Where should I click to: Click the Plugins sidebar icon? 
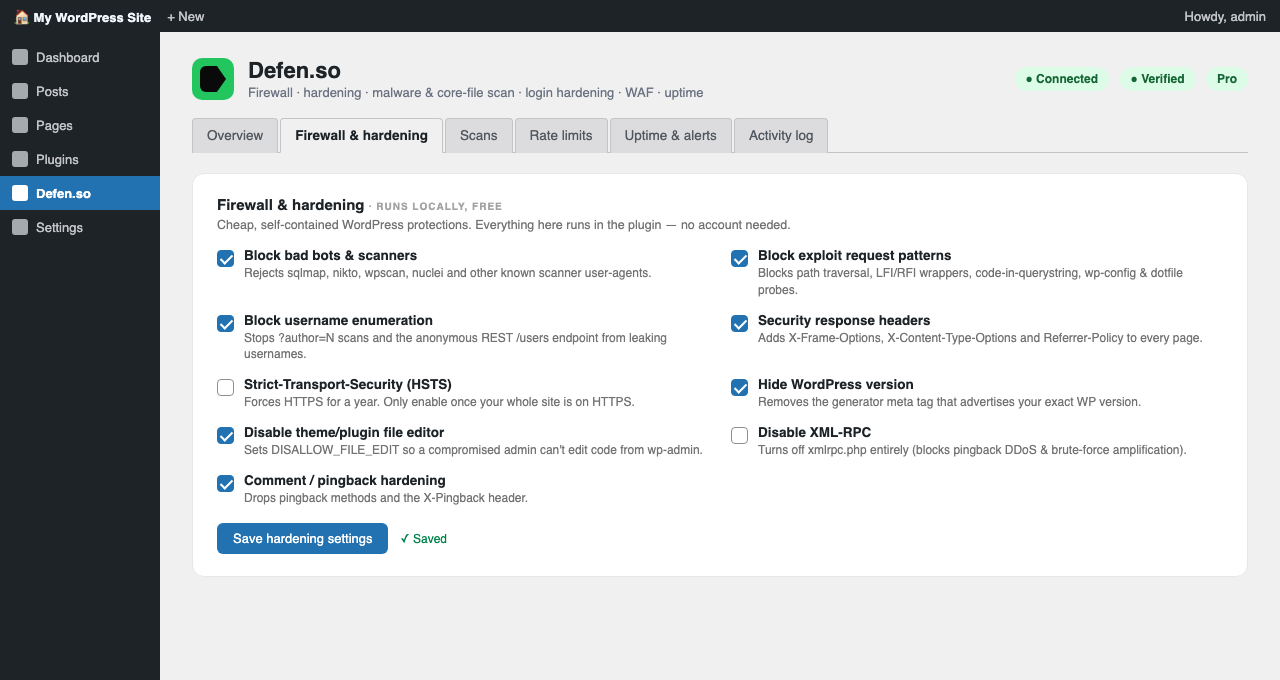point(20,159)
